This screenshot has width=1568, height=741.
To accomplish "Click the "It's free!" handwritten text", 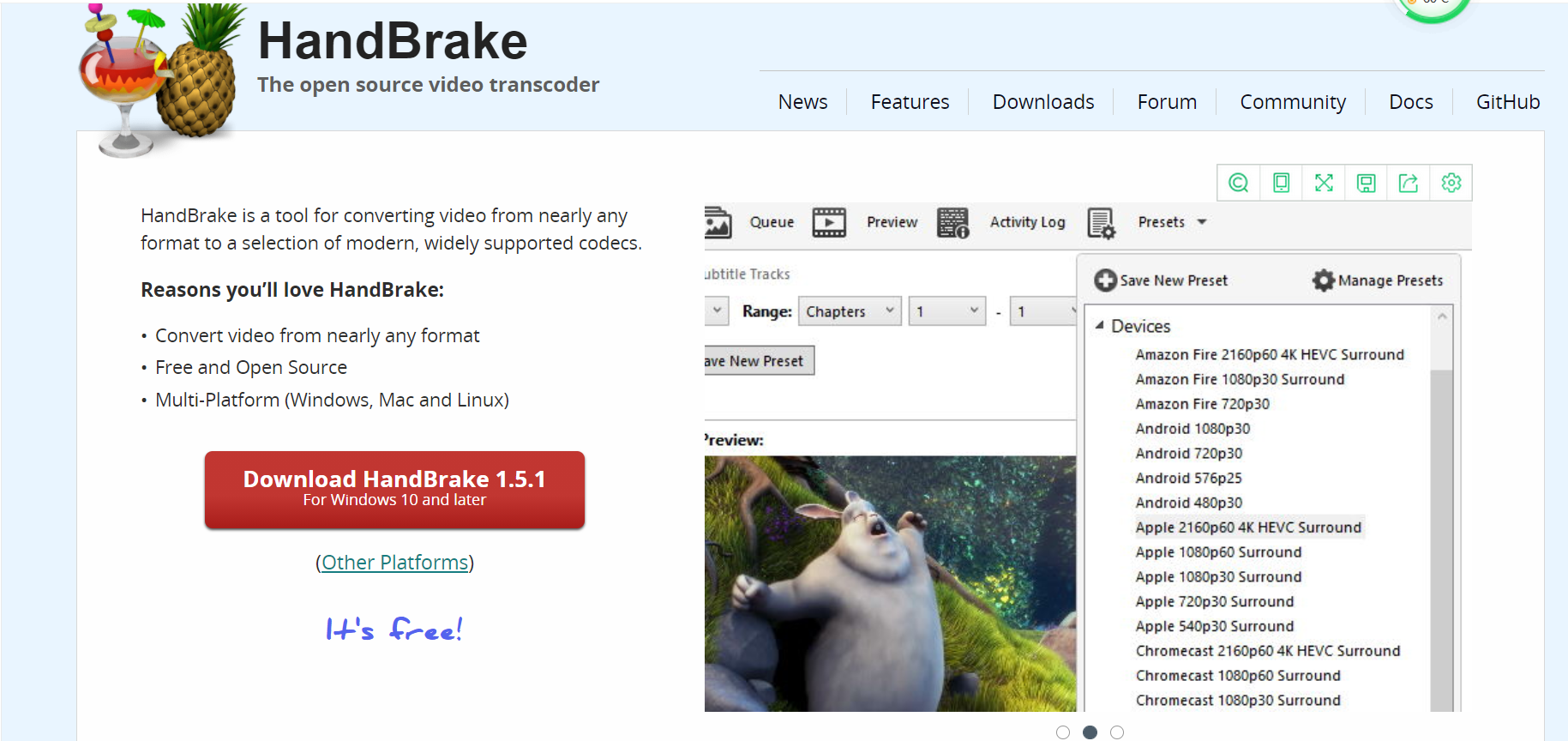I will [x=394, y=630].
